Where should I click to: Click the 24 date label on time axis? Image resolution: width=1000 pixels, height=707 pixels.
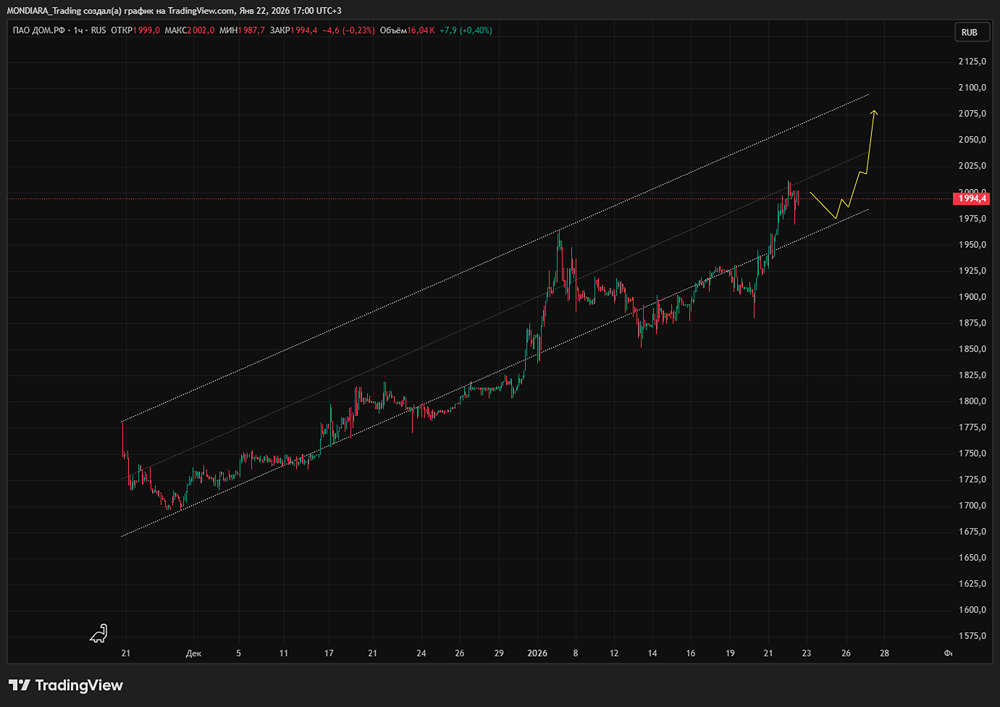tap(422, 653)
